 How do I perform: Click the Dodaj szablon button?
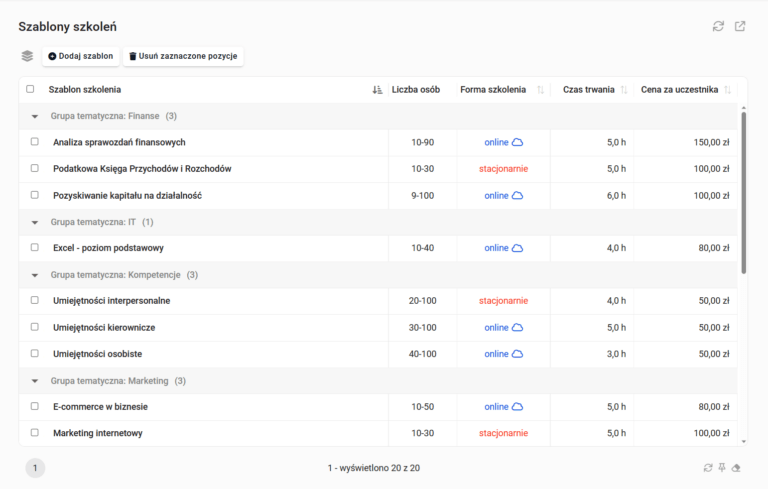81,56
